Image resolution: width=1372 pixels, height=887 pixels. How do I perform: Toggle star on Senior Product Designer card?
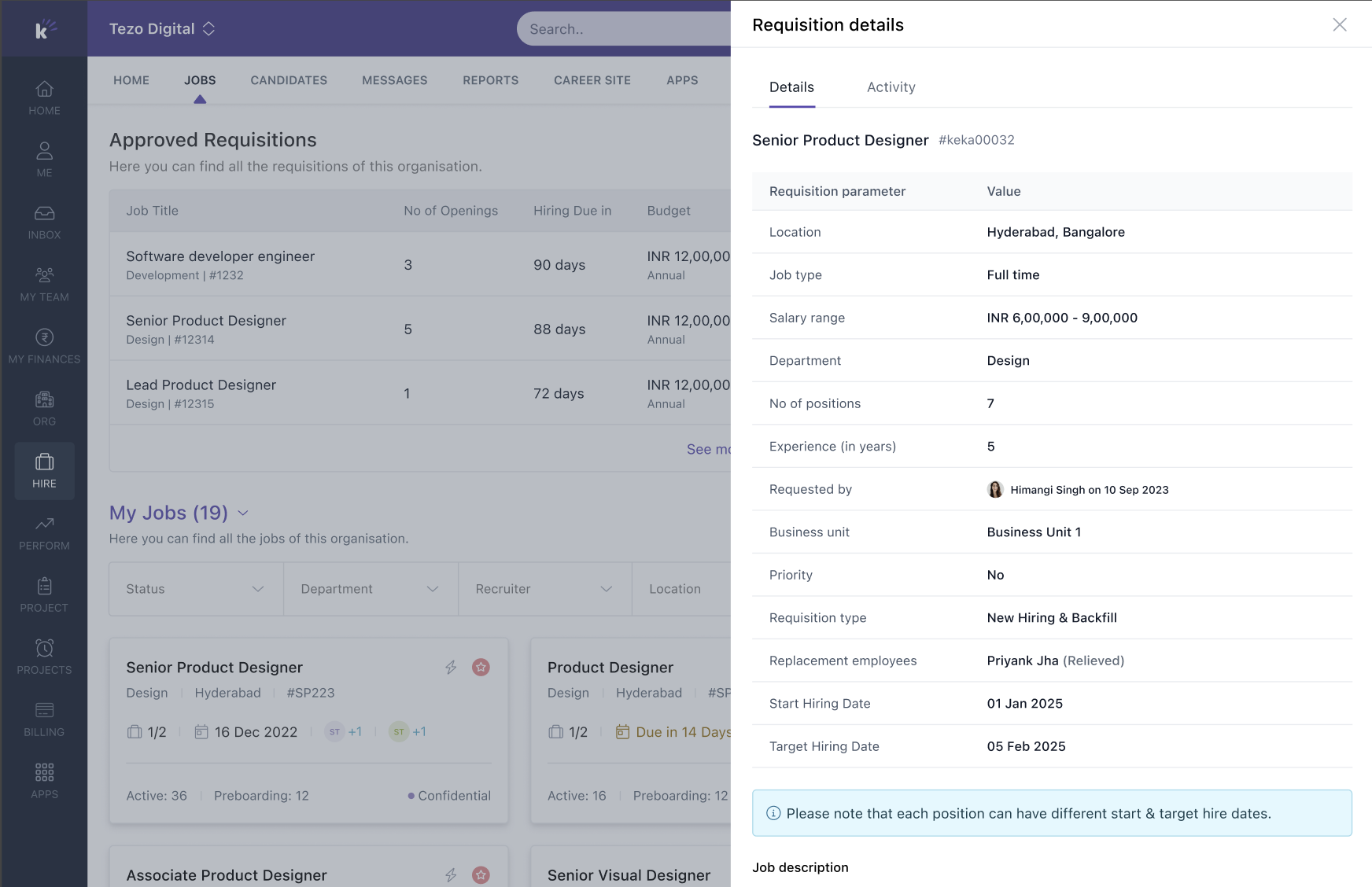[x=481, y=668]
